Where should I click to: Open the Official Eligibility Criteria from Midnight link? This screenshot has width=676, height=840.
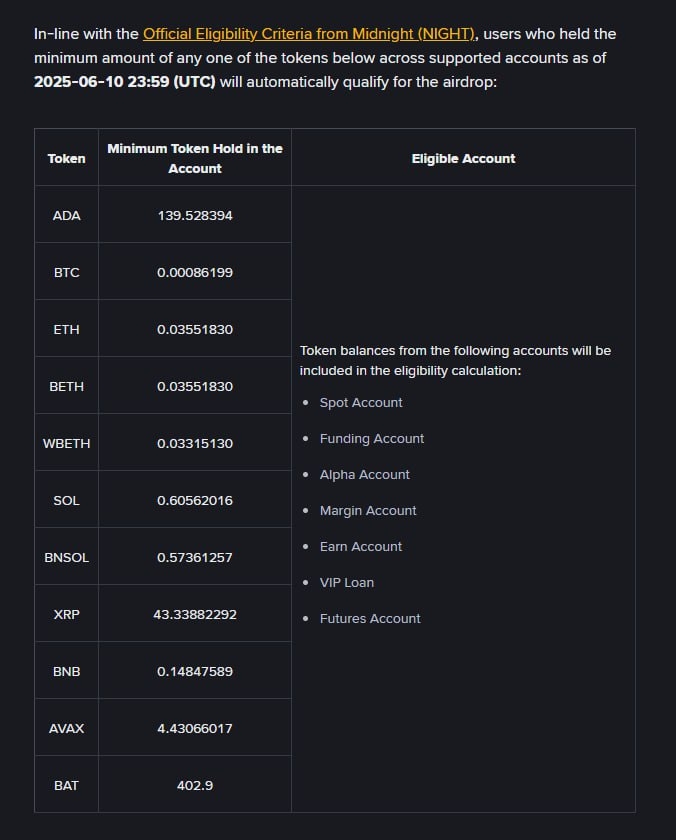pos(308,34)
